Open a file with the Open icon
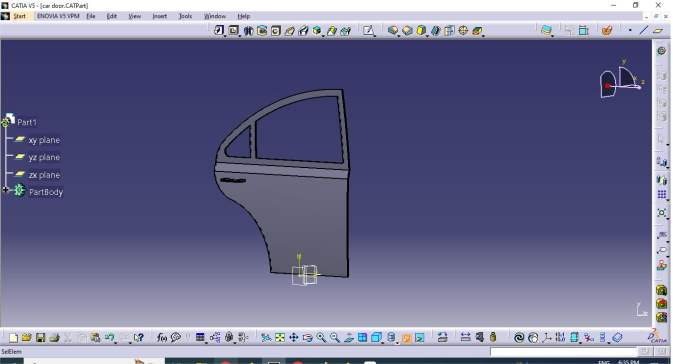Screen dimensions: 673x364 click(27, 338)
